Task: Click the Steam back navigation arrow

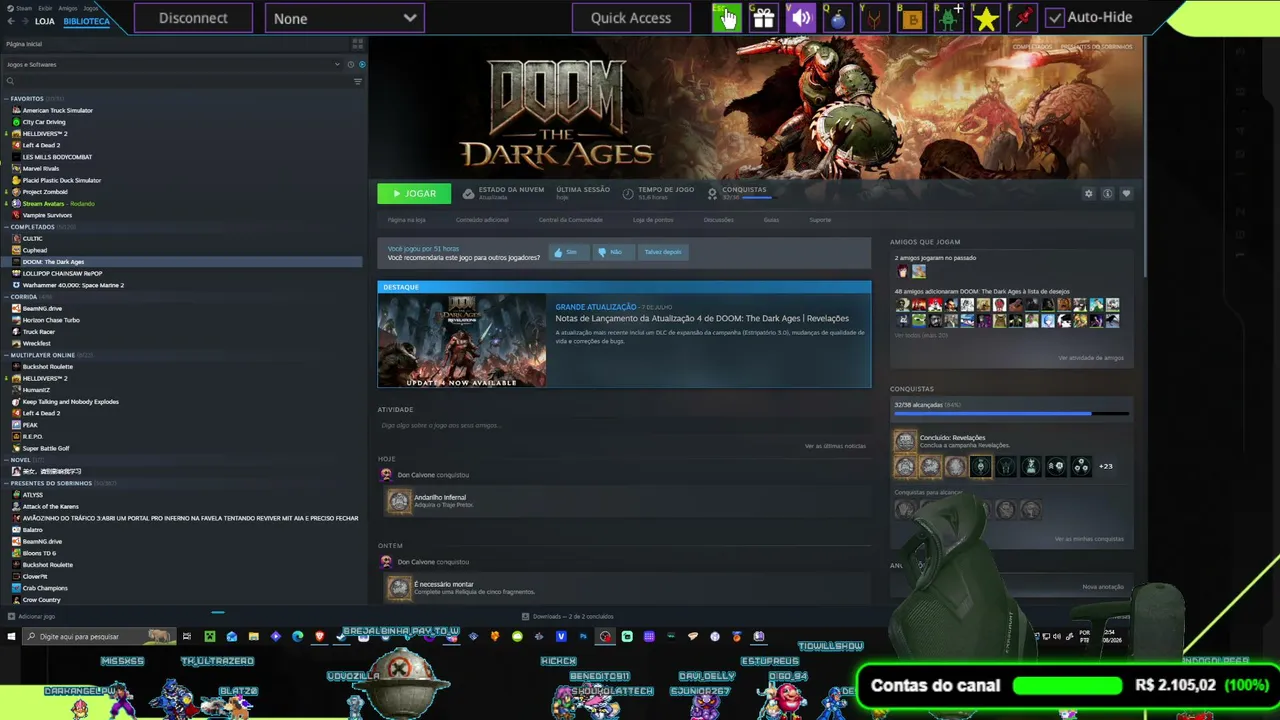Action: (9, 21)
